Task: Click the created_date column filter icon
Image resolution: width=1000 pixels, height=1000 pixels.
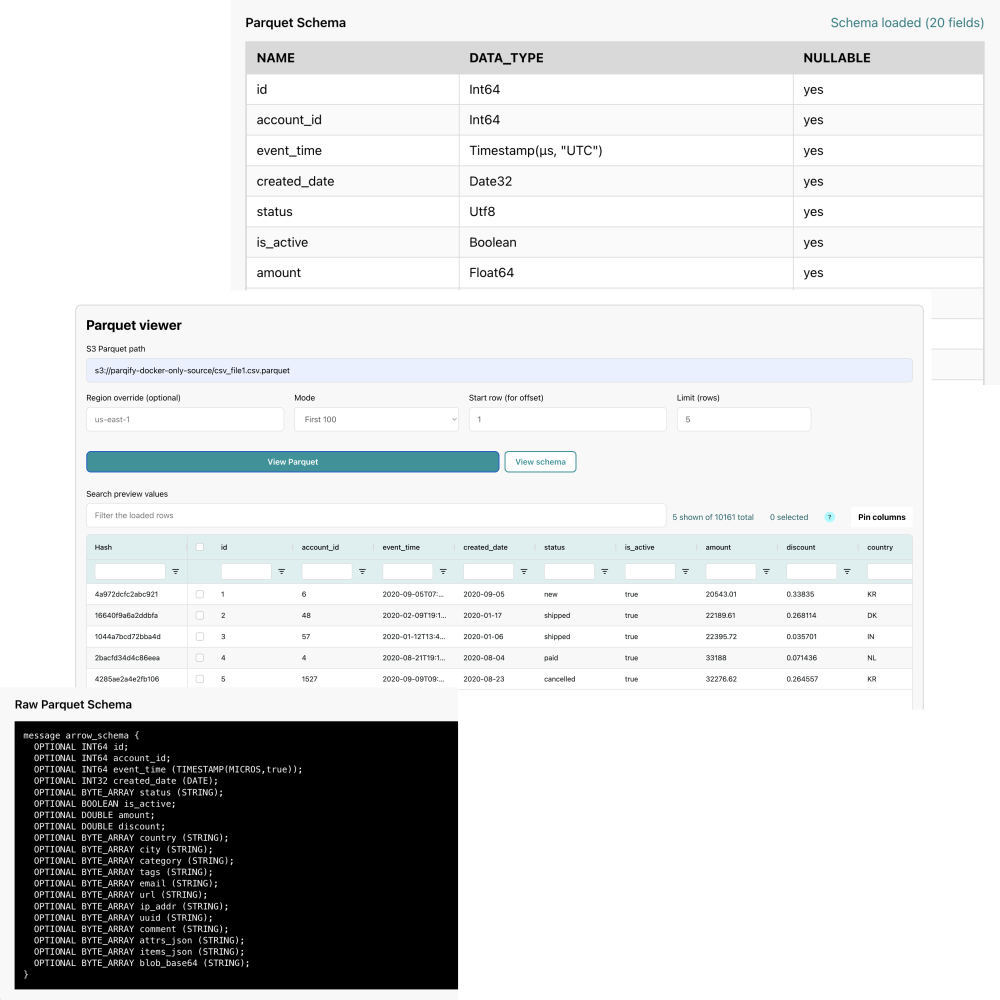Action: [524, 571]
